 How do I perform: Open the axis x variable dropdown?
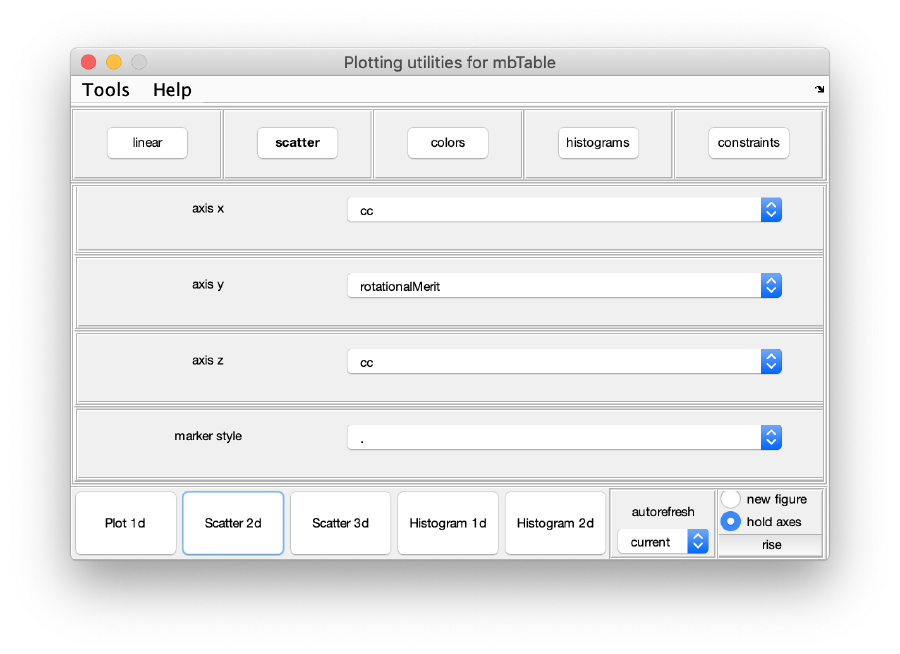pyautogui.click(x=770, y=210)
